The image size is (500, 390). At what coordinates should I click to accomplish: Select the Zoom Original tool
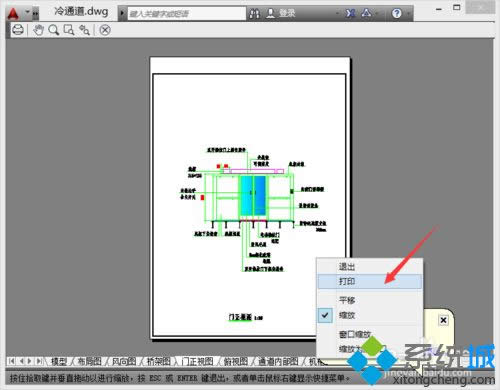pyautogui.click(x=84, y=30)
